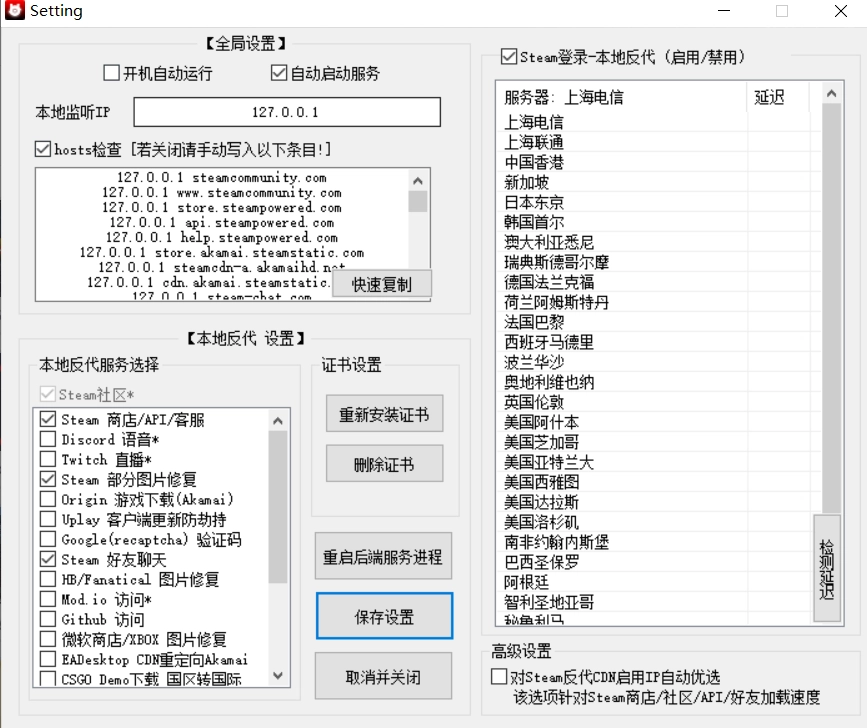Screen dimensions: 867x728
Task: Click 重新安装证书 button
Action: (384, 415)
